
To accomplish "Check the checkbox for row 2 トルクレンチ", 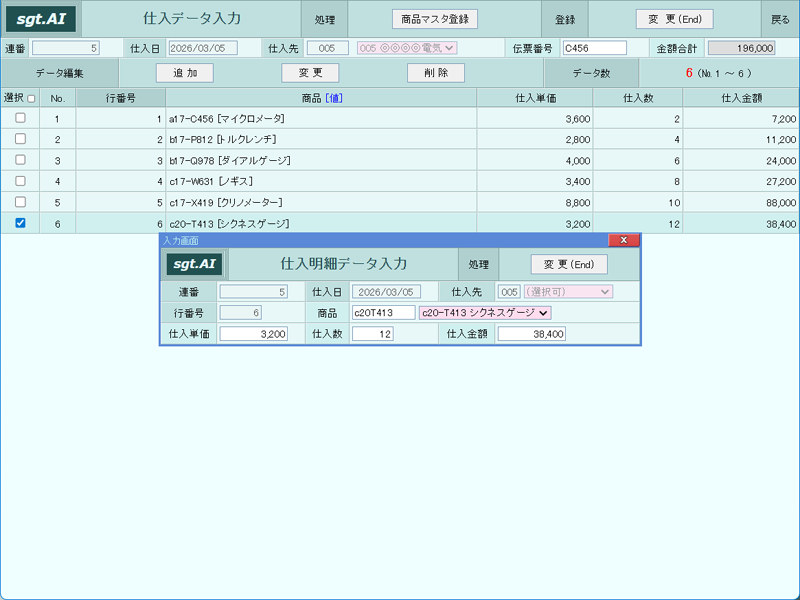I will point(20,139).
